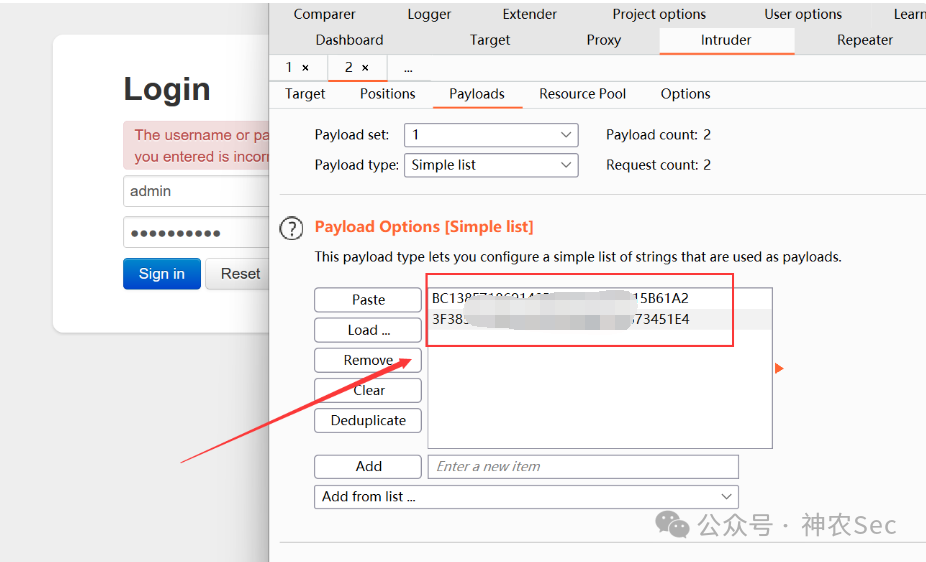Open a new Intruder tab via ellipsis
This screenshot has width=926, height=562.
coord(408,68)
